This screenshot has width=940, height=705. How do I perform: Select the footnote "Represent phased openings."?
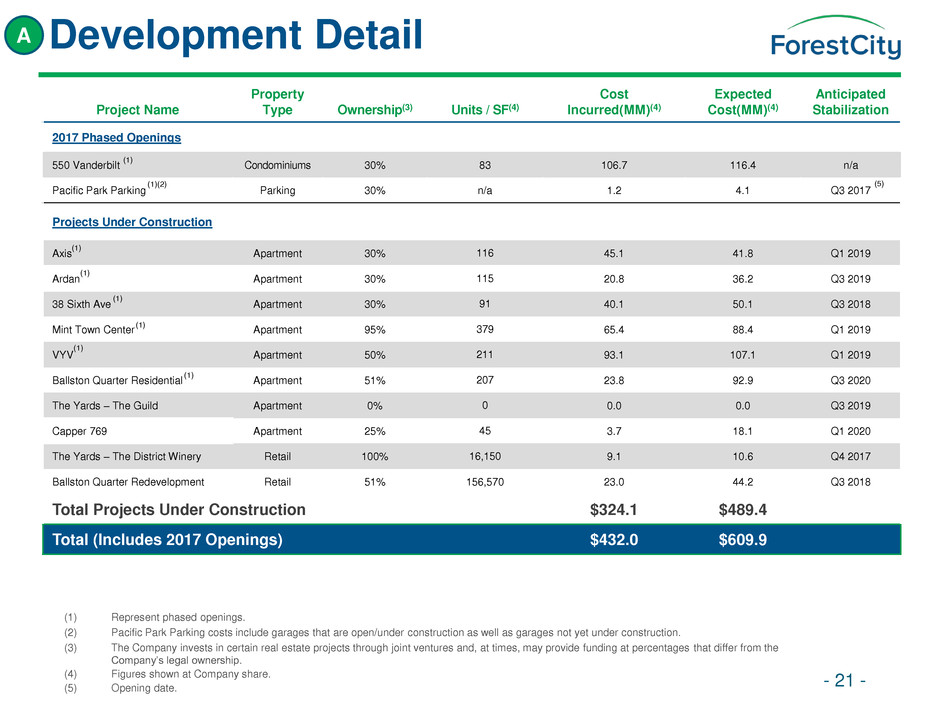click(x=178, y=617)
